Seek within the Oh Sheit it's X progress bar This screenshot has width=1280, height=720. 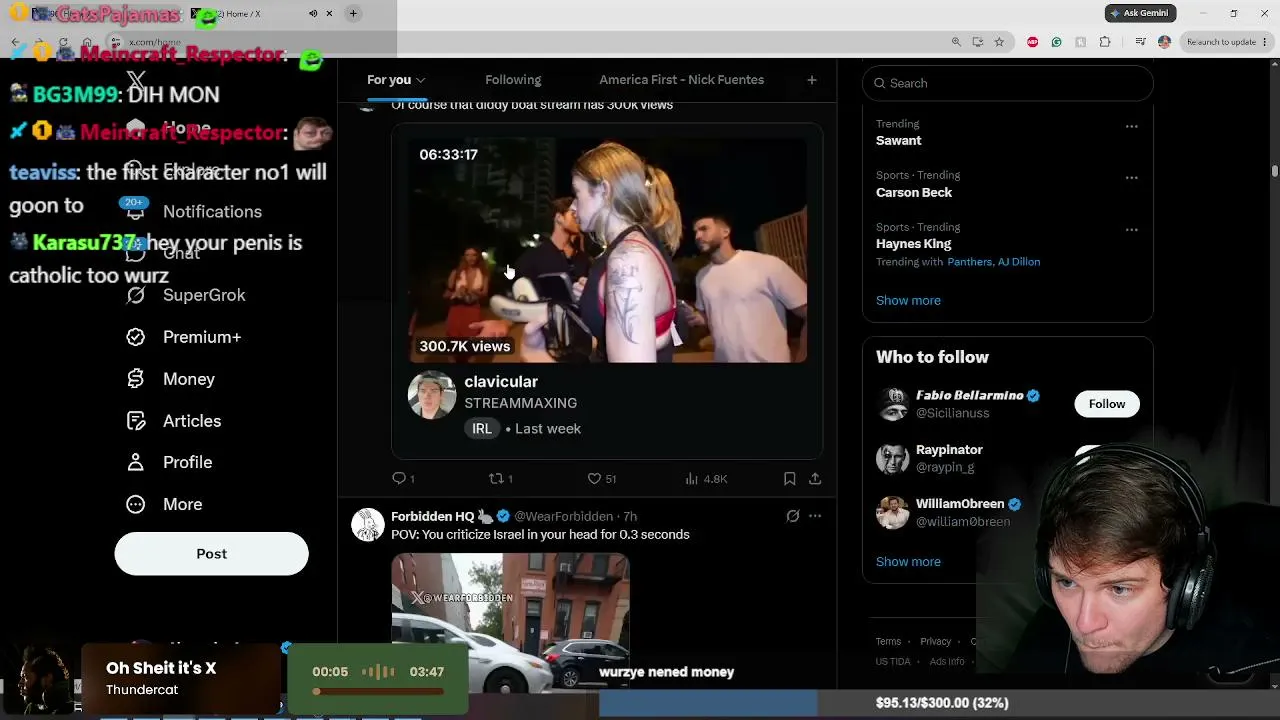379,691
